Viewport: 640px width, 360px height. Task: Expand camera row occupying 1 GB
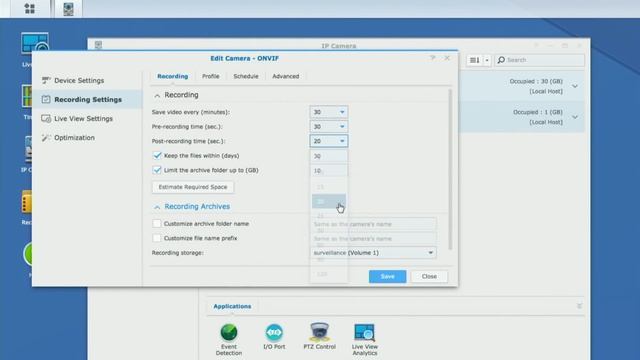tap(575, 117)
